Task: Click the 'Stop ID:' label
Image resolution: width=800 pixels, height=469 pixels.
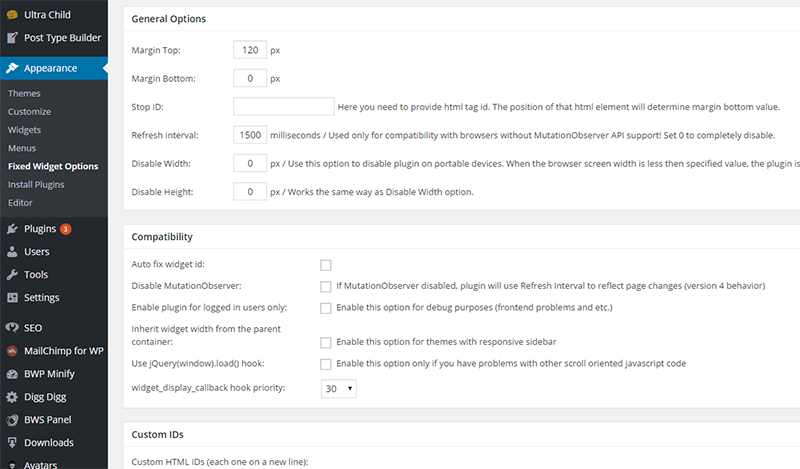Action: [147, 107]
